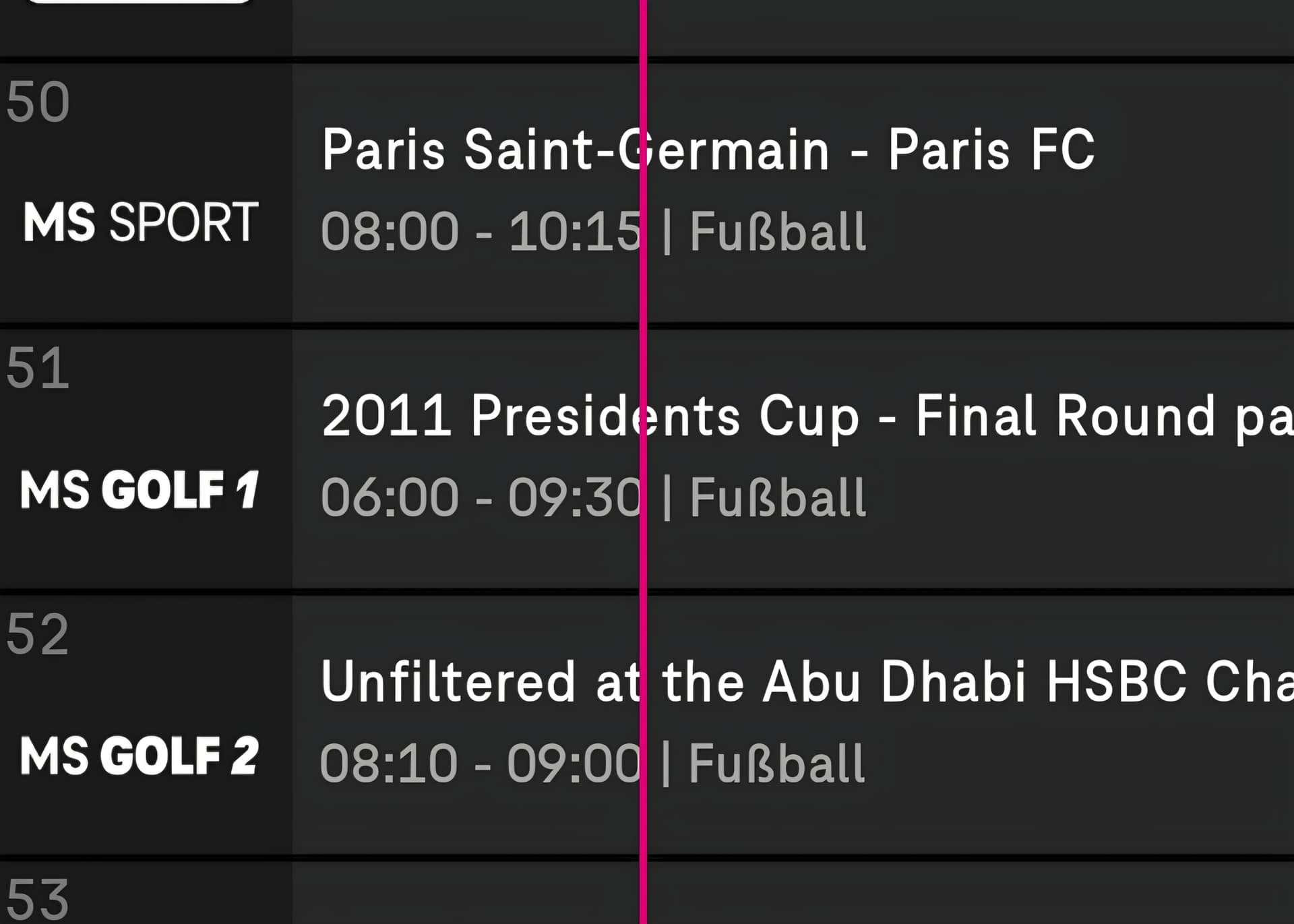Open the MS GOLF 1 channel logo

point(140,489)
